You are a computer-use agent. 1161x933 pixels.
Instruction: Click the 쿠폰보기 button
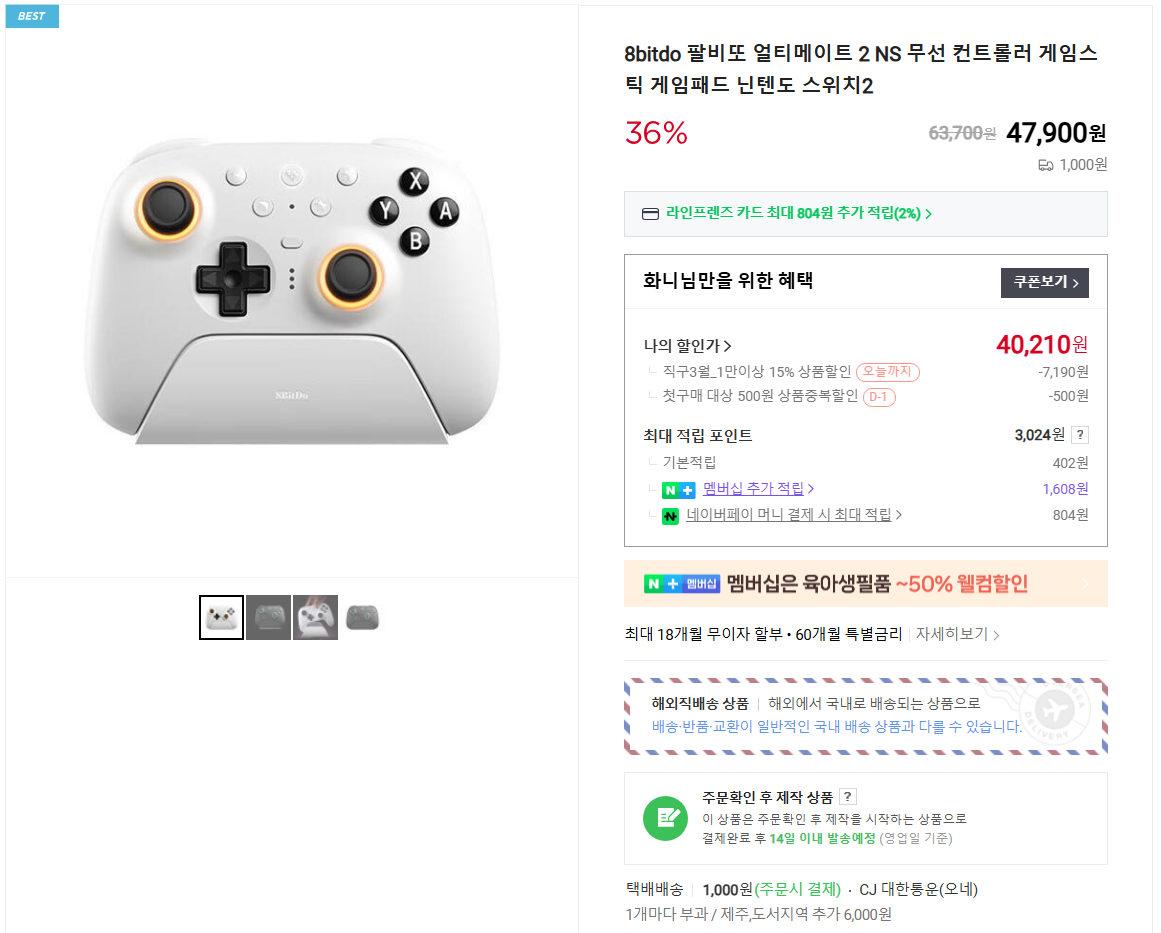click(1044, 283)
